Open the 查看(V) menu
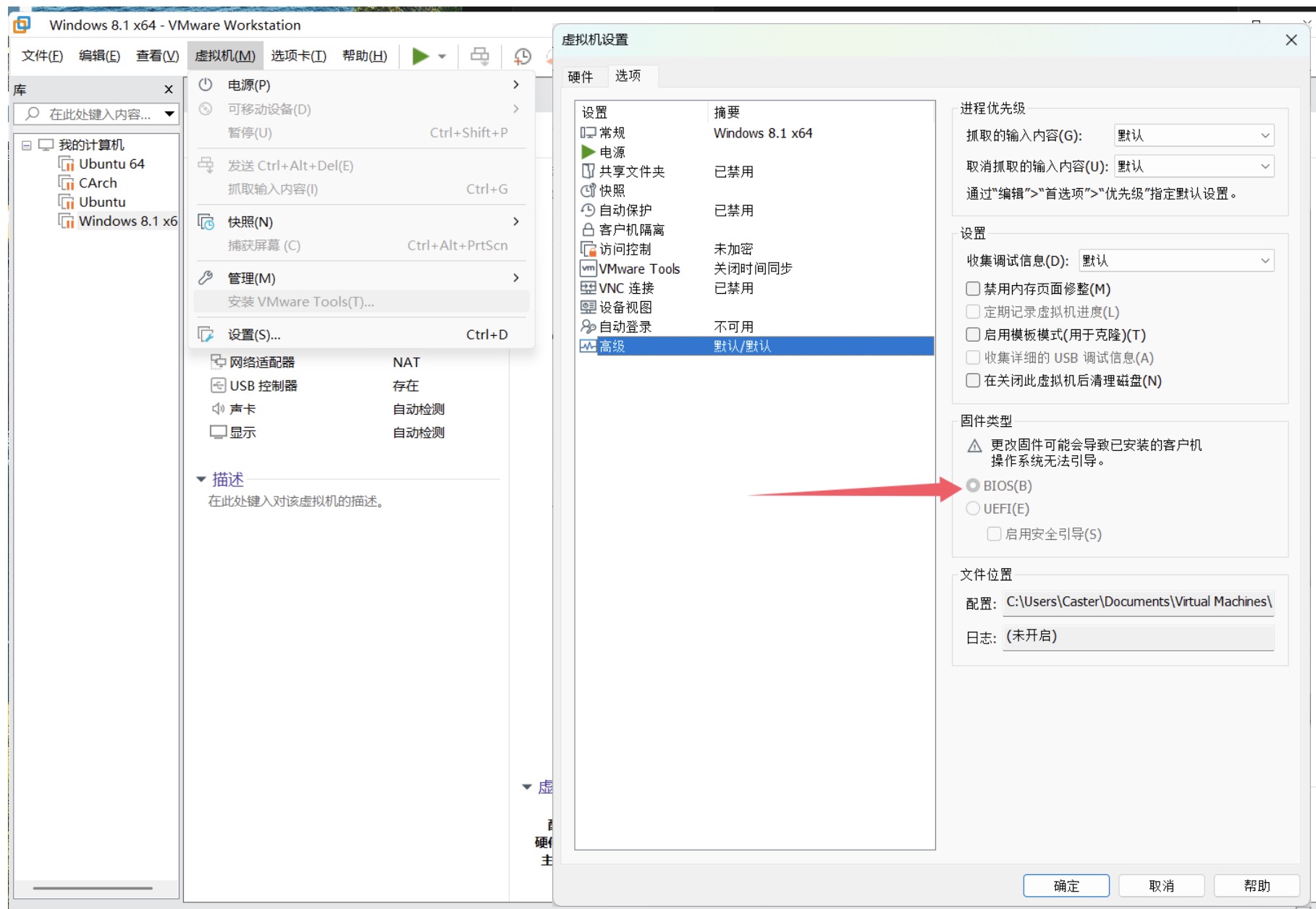Image resolution: width=1316 pixels, height=909 pixels. point(157,56)
